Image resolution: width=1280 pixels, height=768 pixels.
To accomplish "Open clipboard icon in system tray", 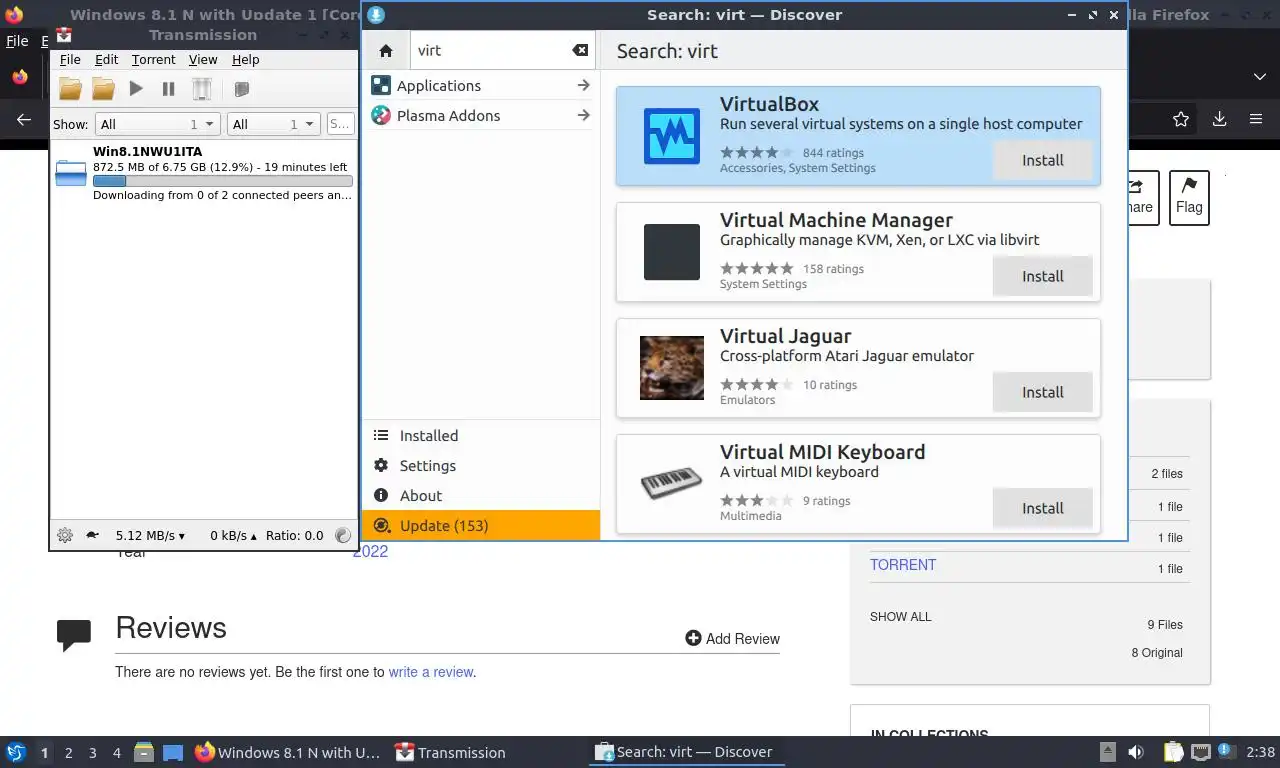I will 1174,752.
